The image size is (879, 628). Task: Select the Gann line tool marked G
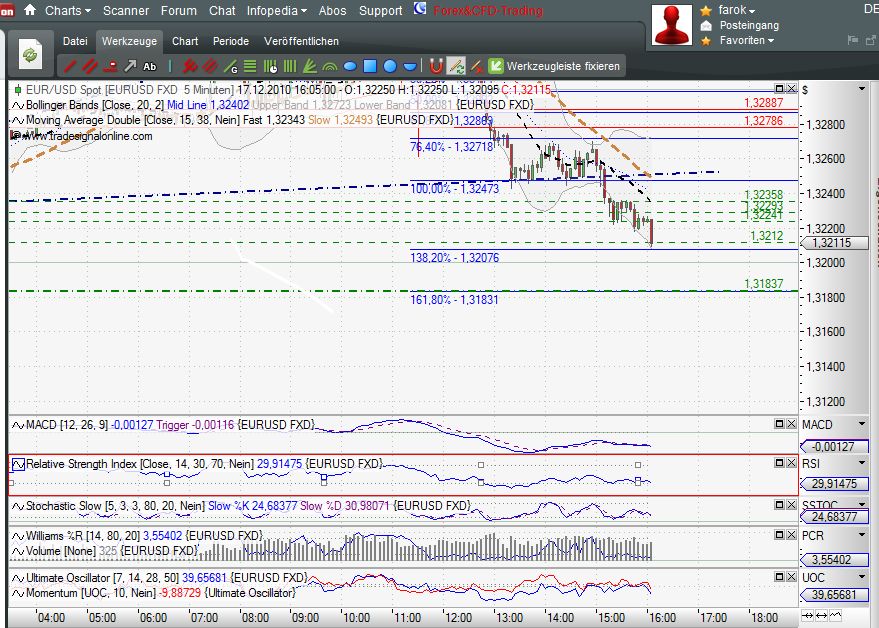(x=230, y=67)
